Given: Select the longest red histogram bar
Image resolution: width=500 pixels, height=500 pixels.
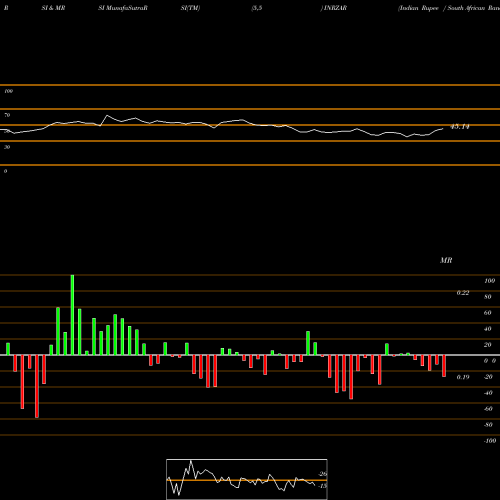Looking at the screenshot, I should coord(37,386).
